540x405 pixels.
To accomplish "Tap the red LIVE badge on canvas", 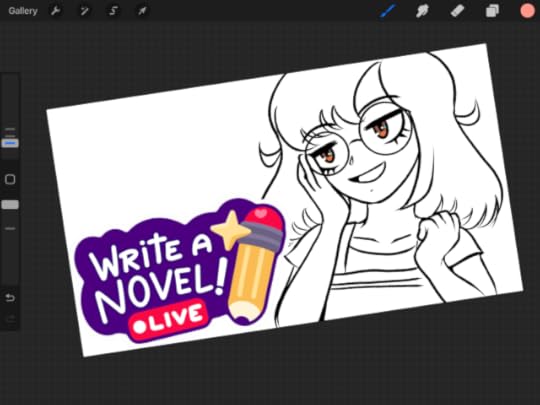I will pos(169,320).
